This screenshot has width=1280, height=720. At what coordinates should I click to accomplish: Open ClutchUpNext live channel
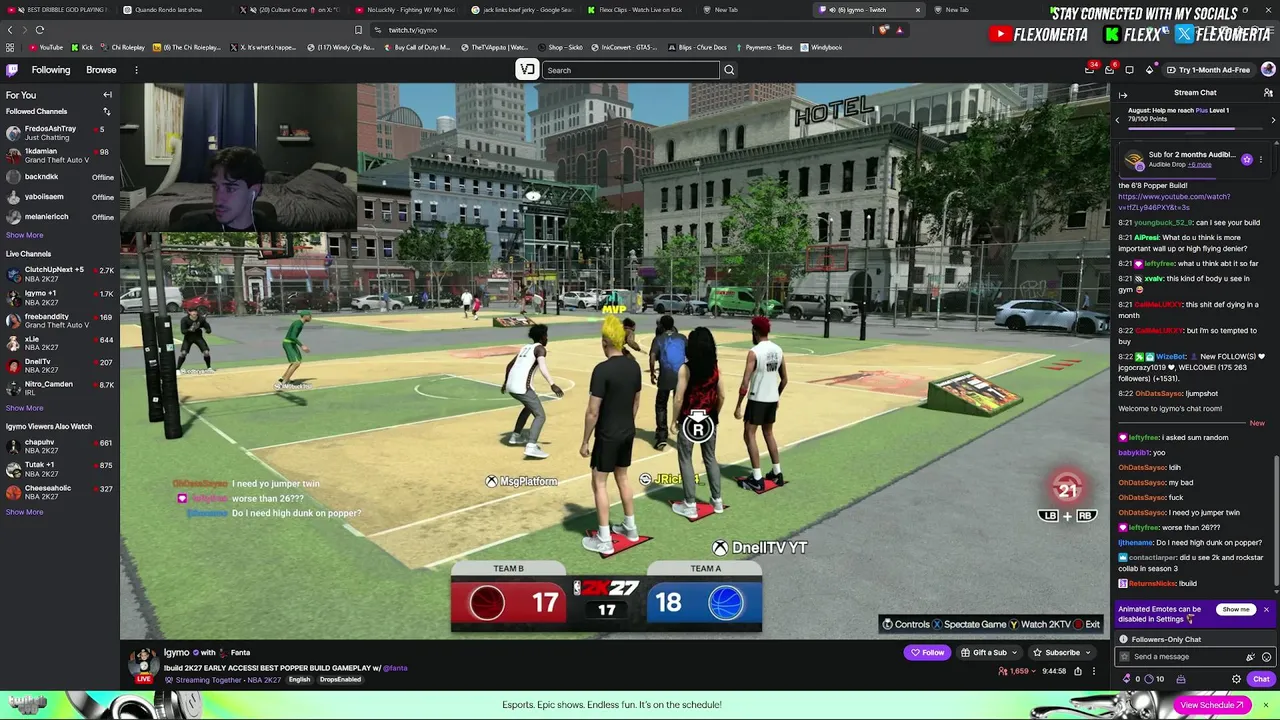point(60,273)
